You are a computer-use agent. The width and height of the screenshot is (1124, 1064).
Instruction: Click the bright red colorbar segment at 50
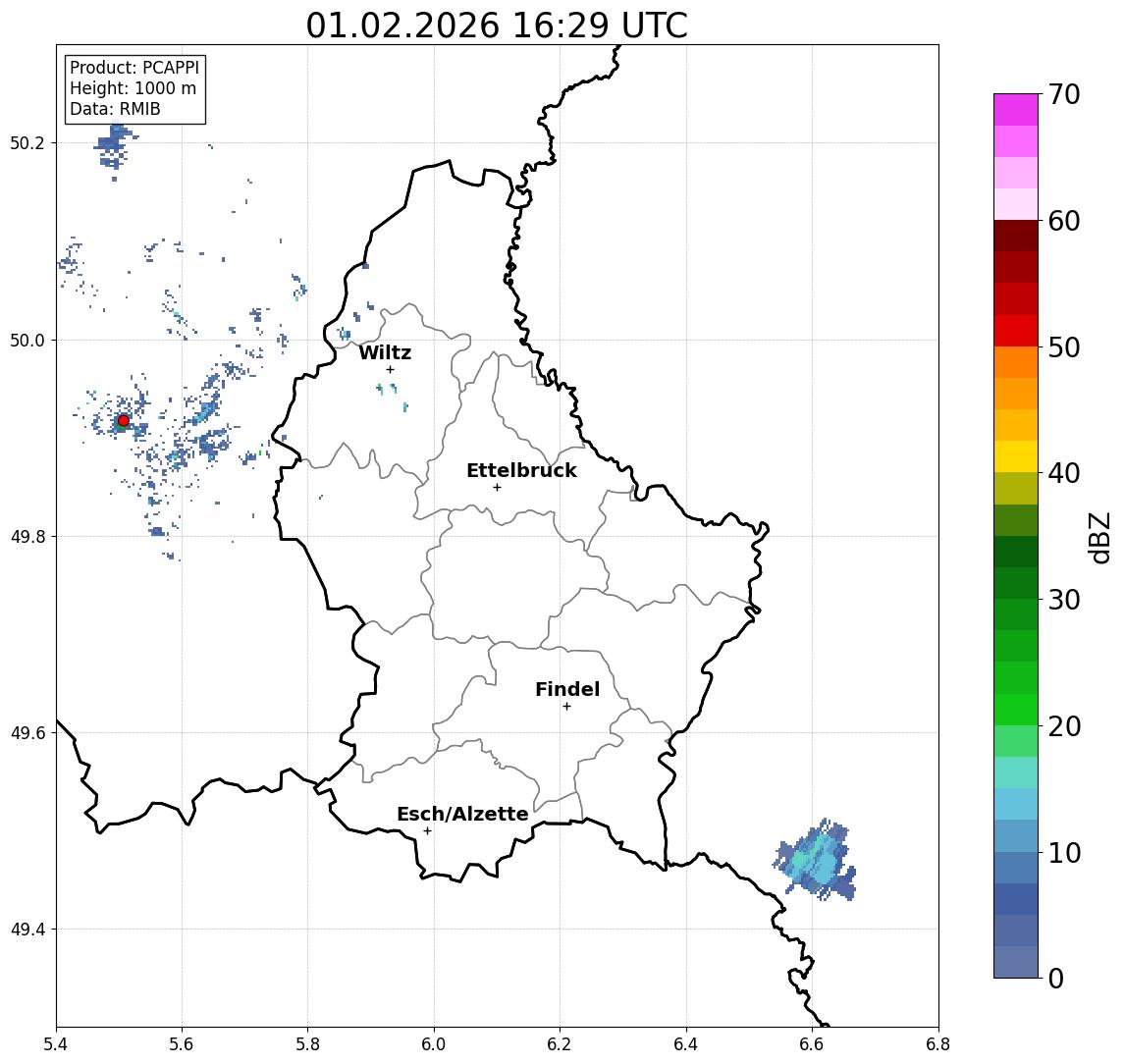click(1016, 331)
